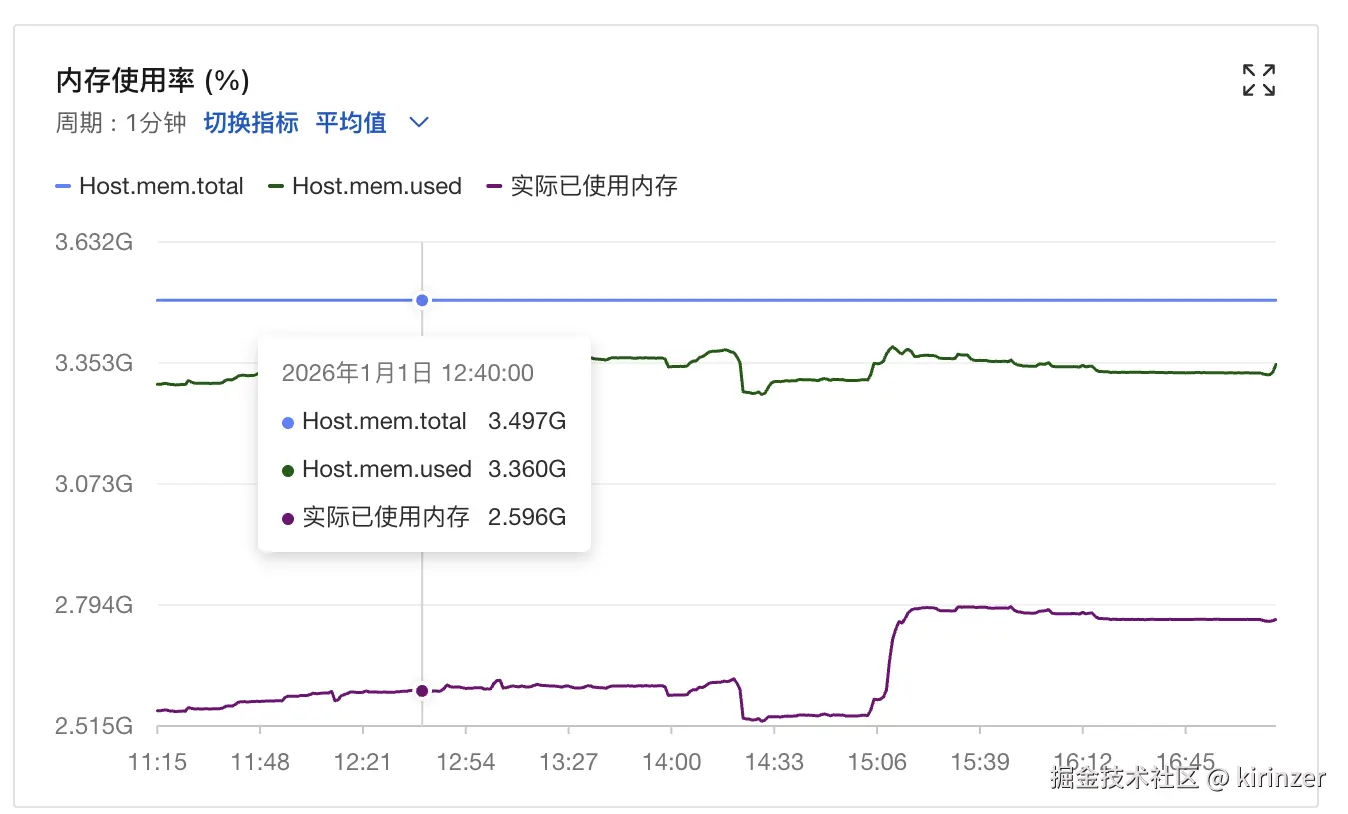Click tooltip date 2026年1月1日 12:40:00
Viewport: 1348px width, 814px height.
[x=408, y=373]
